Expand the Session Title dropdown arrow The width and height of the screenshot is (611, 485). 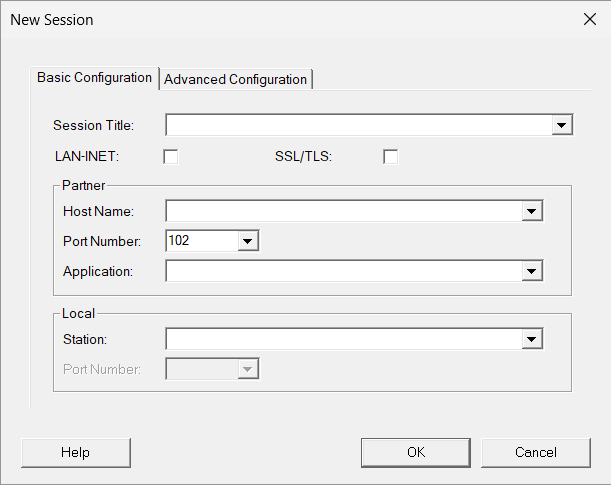pyautogui.click(x=562, y=125)
